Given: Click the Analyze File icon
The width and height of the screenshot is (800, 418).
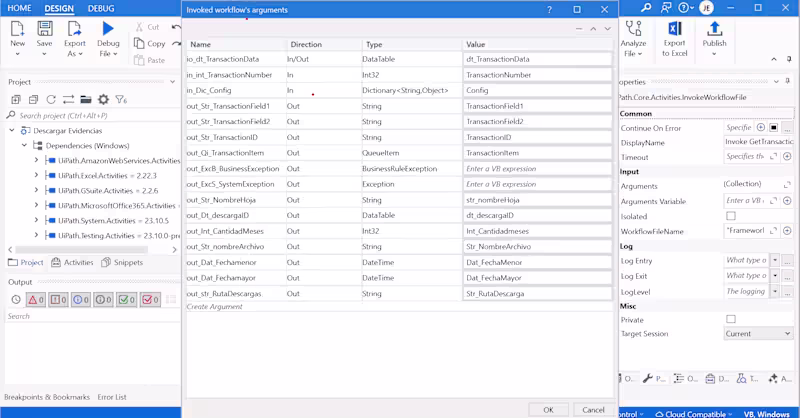Looking at the screenshot, I should (633, 29).
